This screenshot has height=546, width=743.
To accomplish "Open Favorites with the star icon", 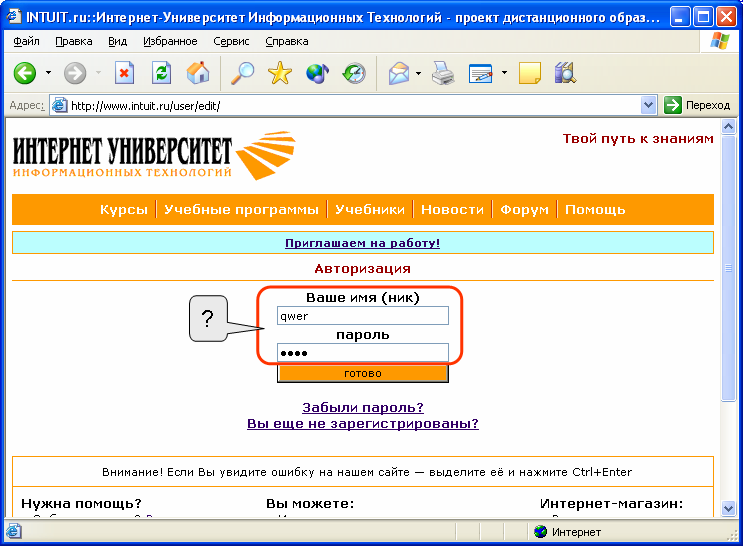I will pyautogui.click(x=280, y=73).
